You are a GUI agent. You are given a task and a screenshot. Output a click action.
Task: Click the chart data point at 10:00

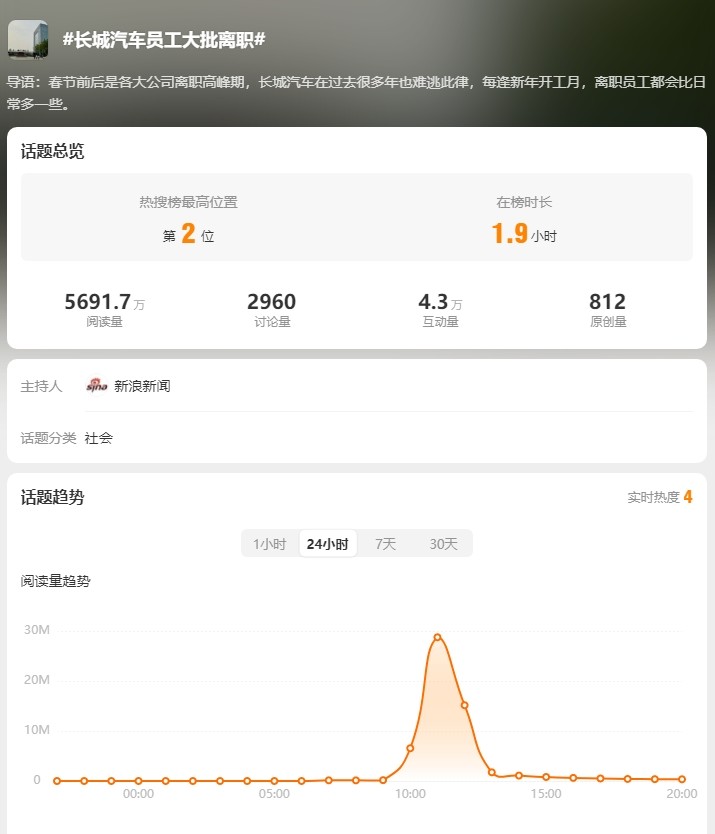click(410, 748)
